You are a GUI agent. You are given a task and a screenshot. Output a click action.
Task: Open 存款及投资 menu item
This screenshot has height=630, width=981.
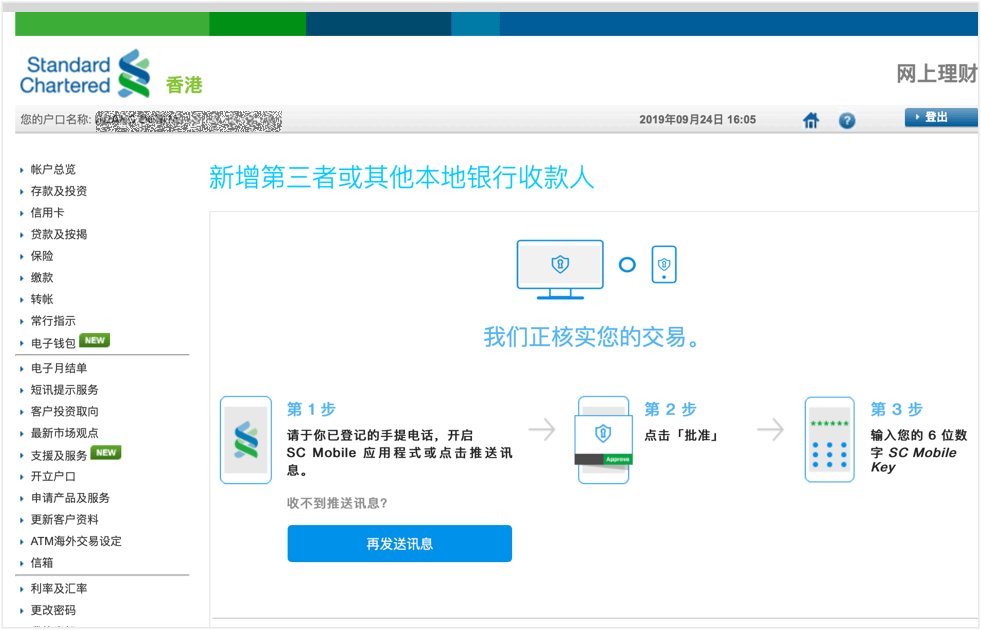[x=59, y=191]
